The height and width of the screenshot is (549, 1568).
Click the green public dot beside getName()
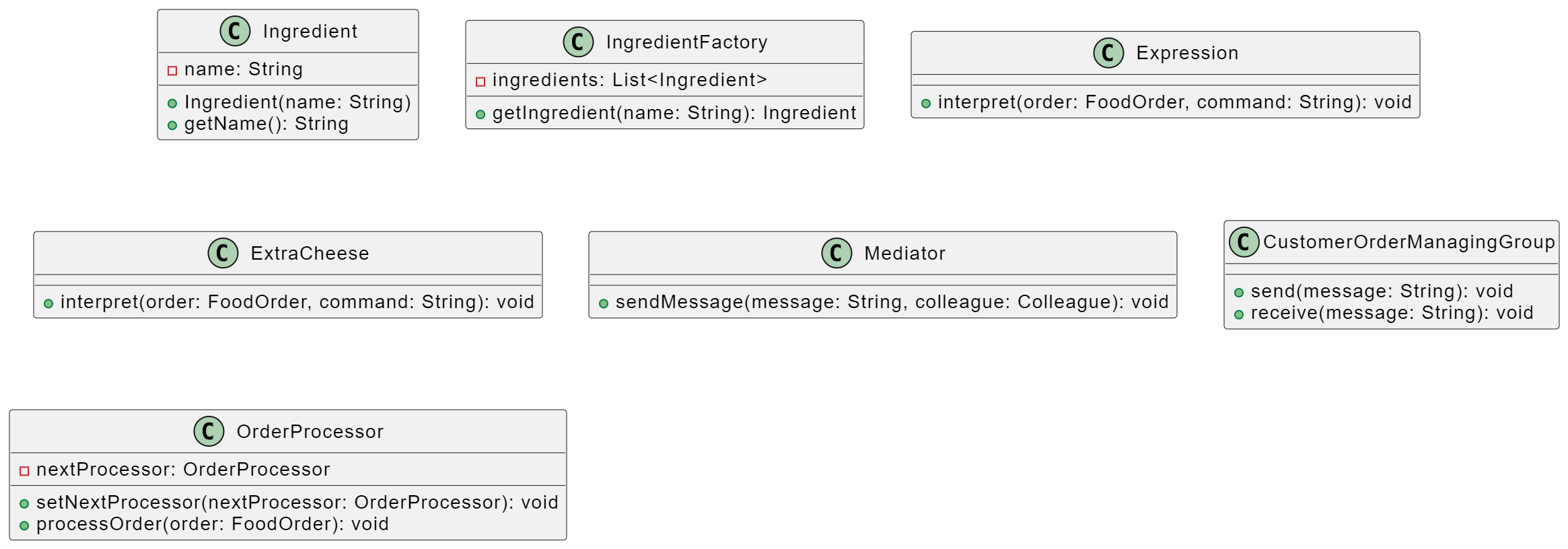coord(172,125)
